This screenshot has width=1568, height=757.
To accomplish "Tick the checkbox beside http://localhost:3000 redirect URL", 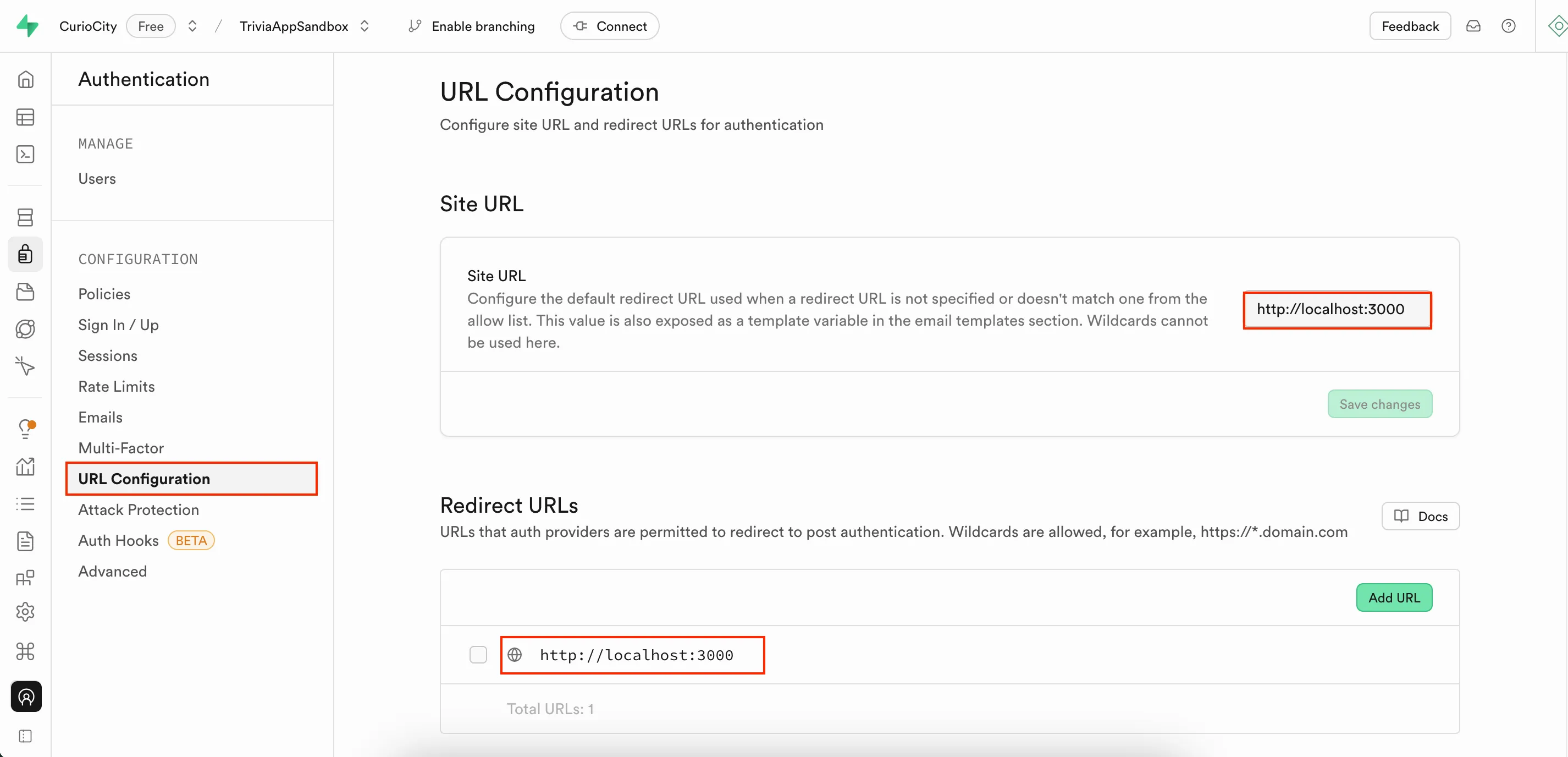I will [x=478, y=654].
